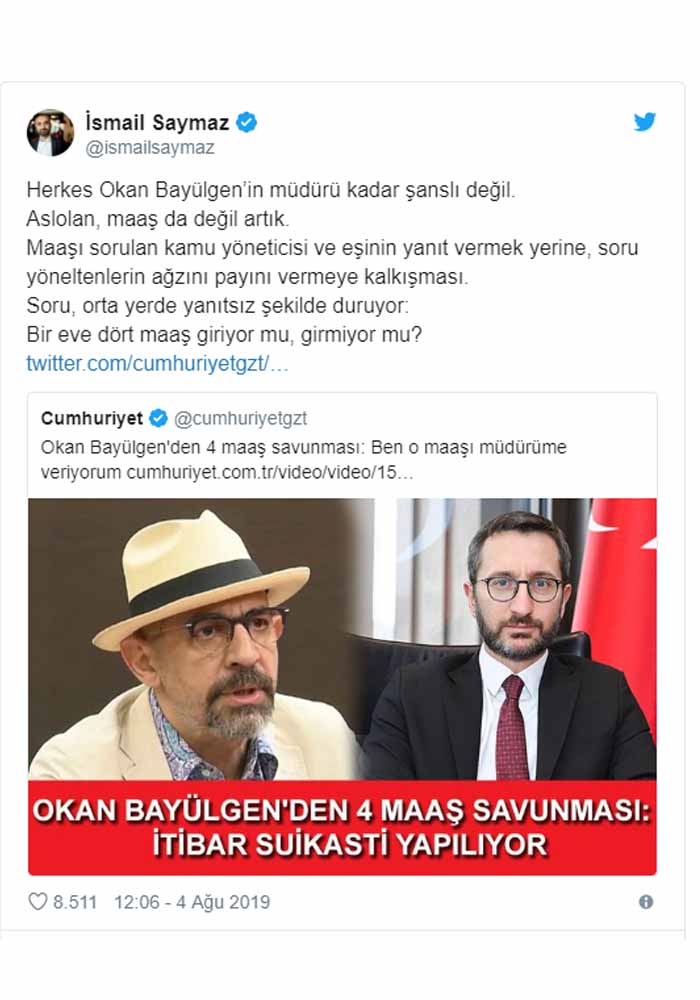Visit the @cumhuriyetgzt handle
700x1000 pixels.
point(240,418)
